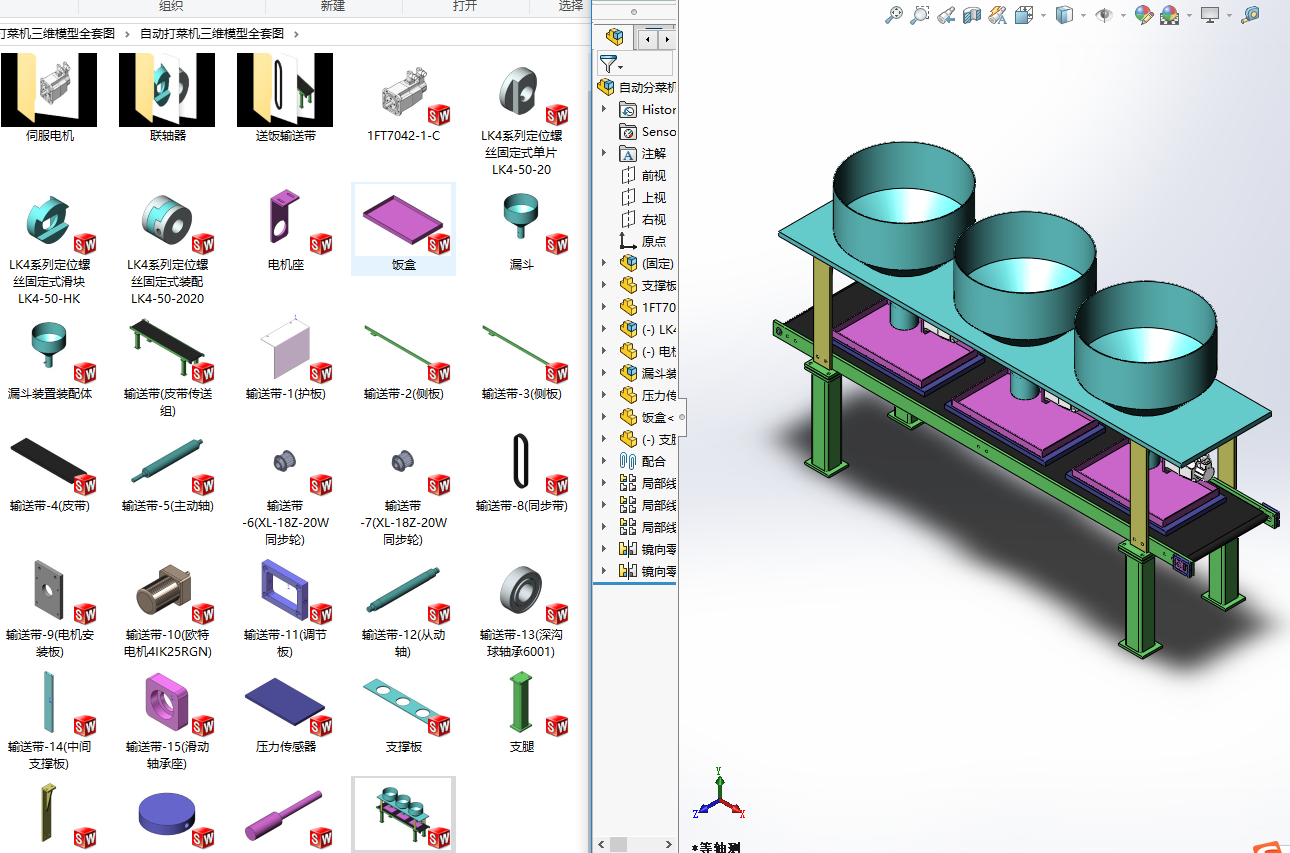This screenshot has height=853, width=1290.
Task: Select the Sensors folder in tree
Action: coord(648,131)
